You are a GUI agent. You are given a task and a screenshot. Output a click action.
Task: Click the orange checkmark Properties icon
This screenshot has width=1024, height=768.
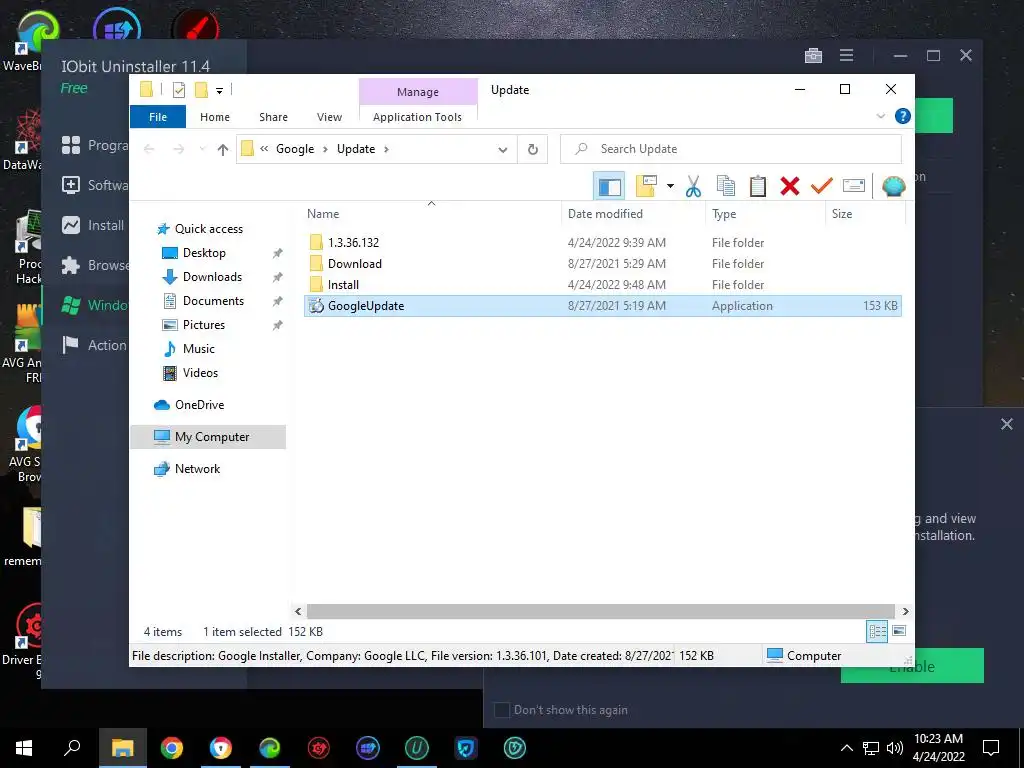822,186
